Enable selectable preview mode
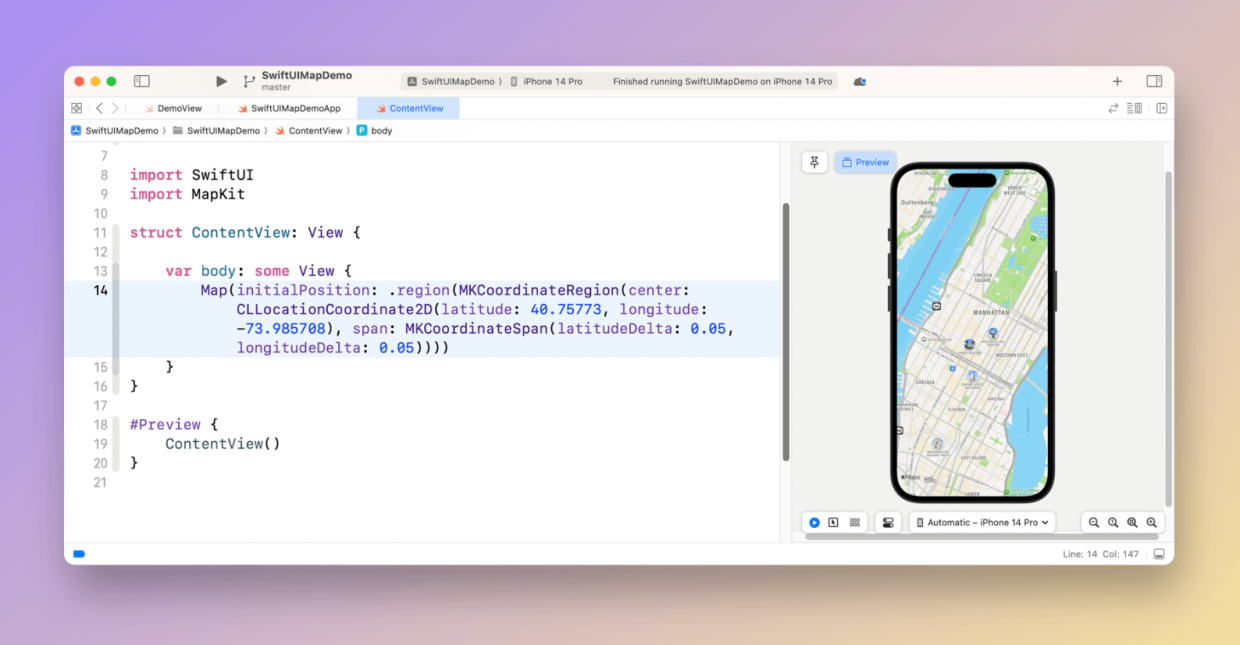 coord(834,523)
